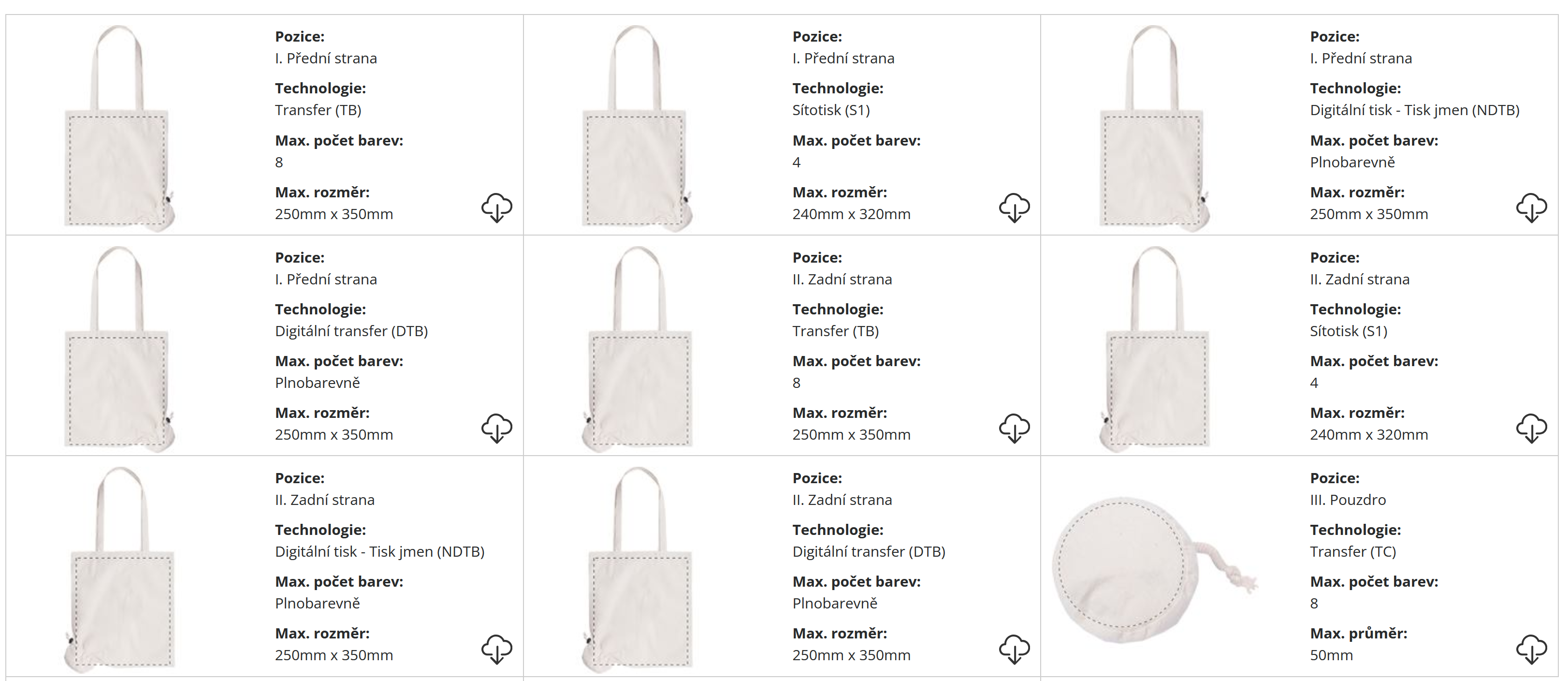
Task: Download the Pouzdro Transfer (TC) template
Action: (1531, 649)
